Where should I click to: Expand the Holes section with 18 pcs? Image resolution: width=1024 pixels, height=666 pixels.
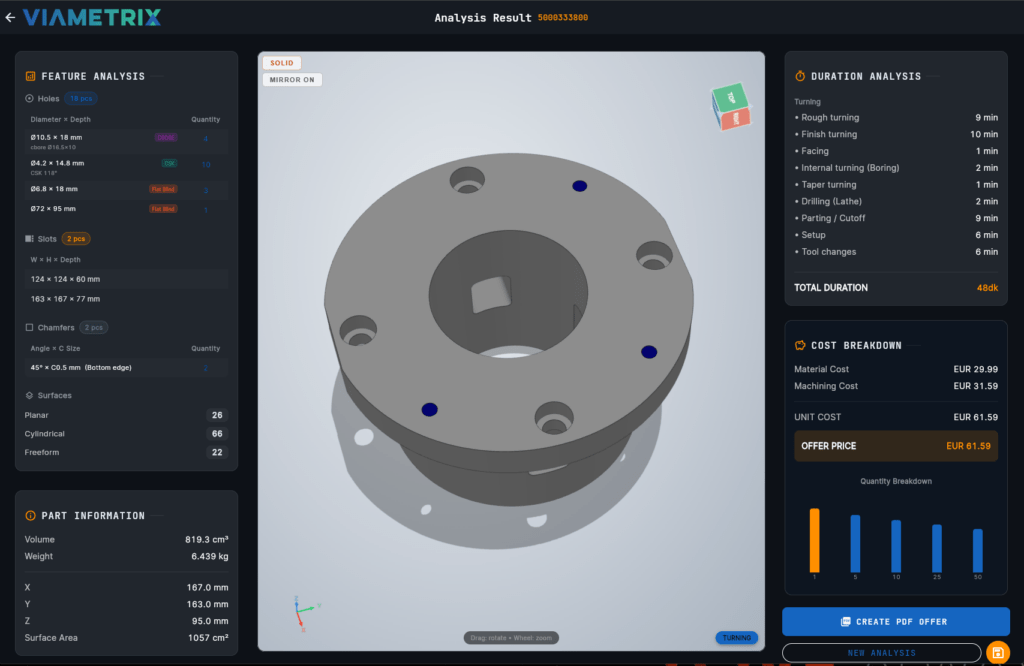tap(60, 99)
